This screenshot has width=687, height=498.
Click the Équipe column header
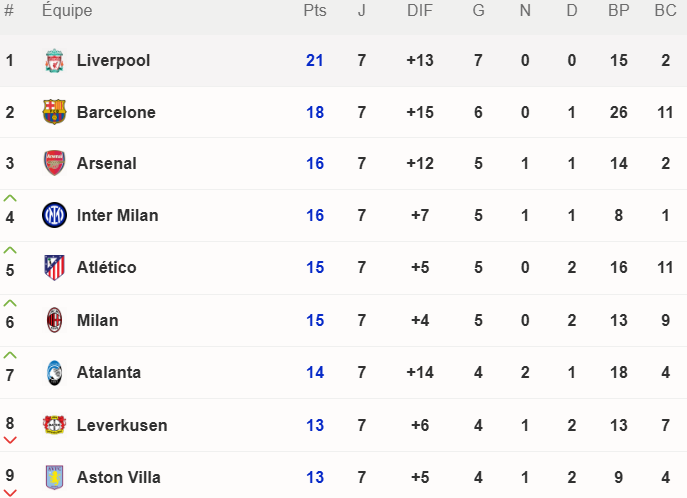[x=67, y=10]
